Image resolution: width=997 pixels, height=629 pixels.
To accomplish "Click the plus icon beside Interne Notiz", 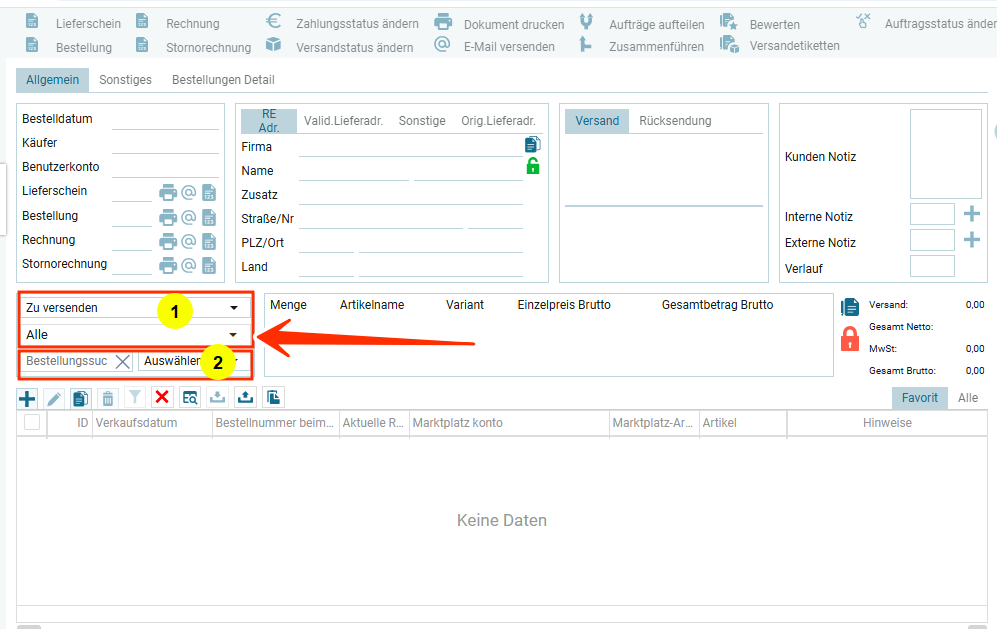I will 971,214.
